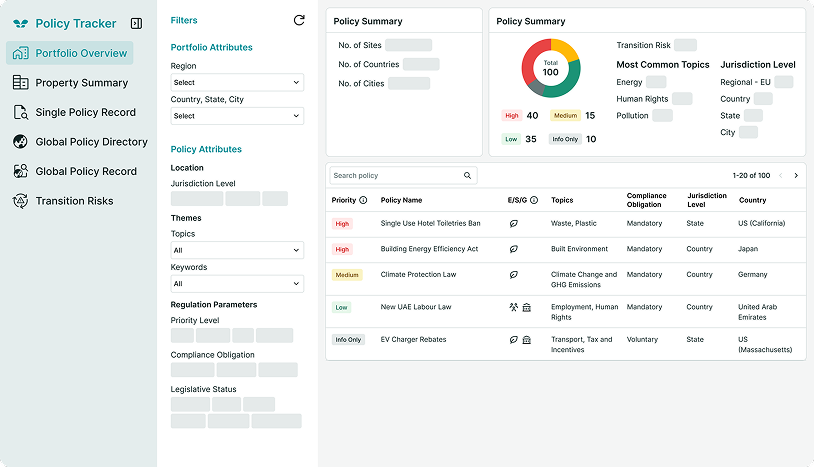Click the refresh filters icon
Image resolution: width=814 pixels, height=467 pixels.
(x=299, y=20)
